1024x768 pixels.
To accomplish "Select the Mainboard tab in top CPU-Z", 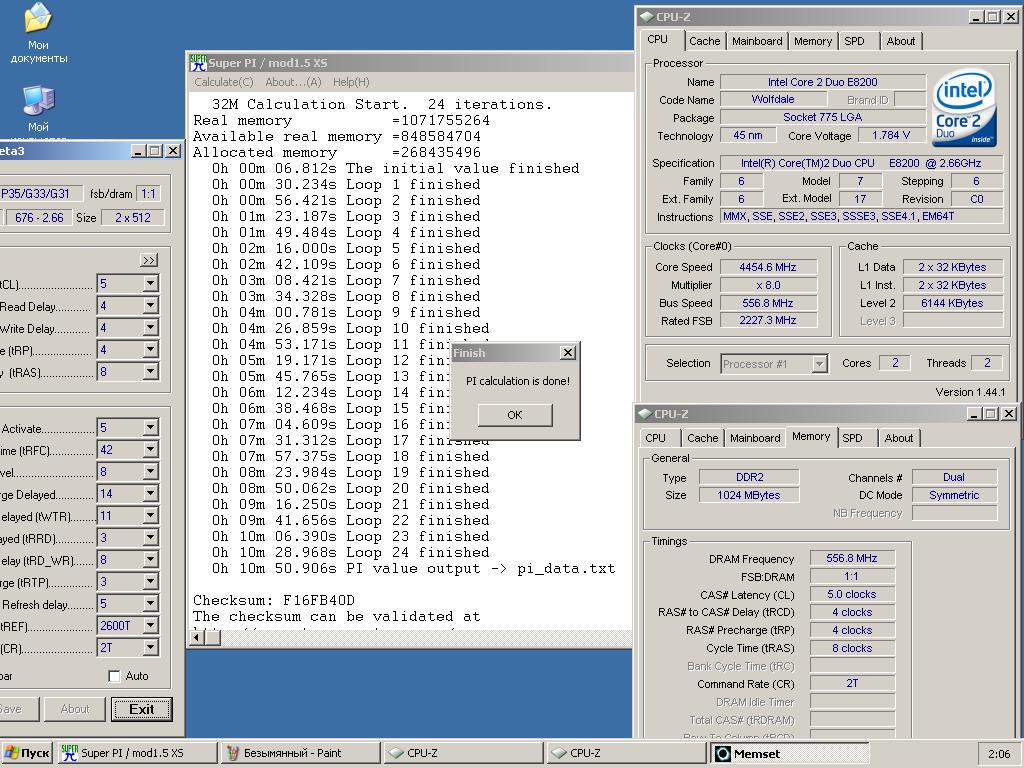I will 757,41.
